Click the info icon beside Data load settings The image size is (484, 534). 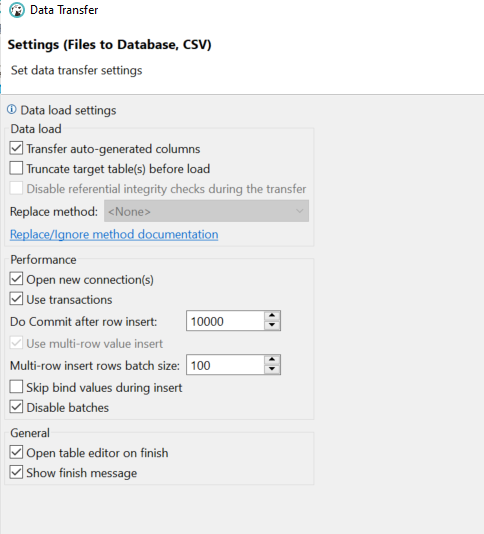(x=12, y=110)
